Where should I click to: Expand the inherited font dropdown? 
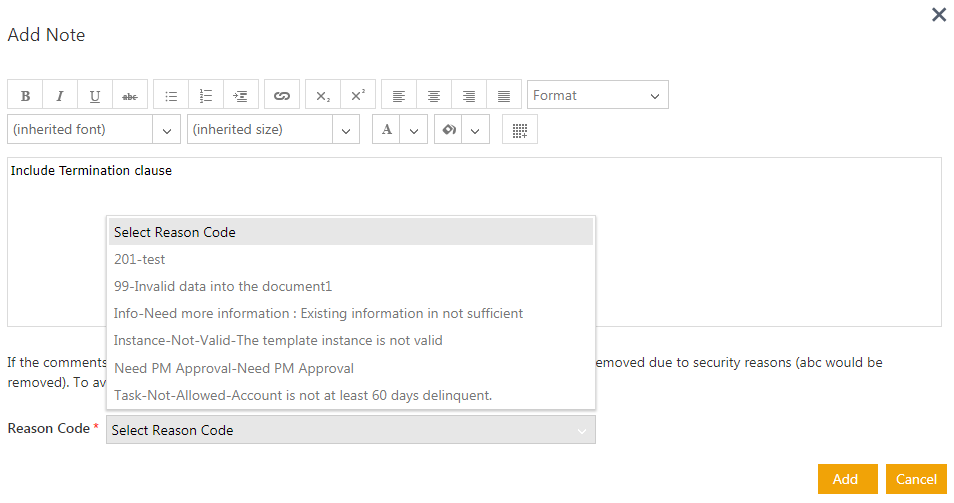tap(94, 130)
